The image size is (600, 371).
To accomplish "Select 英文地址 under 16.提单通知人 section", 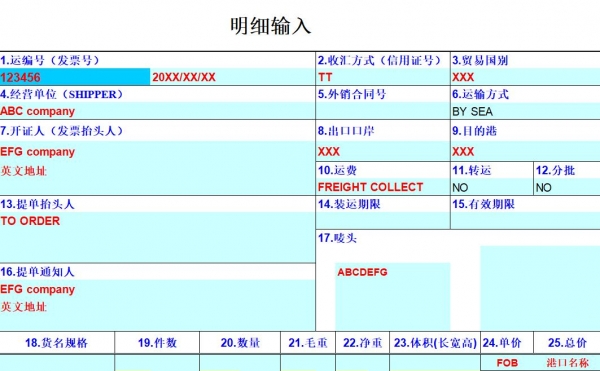I will 23,307.
